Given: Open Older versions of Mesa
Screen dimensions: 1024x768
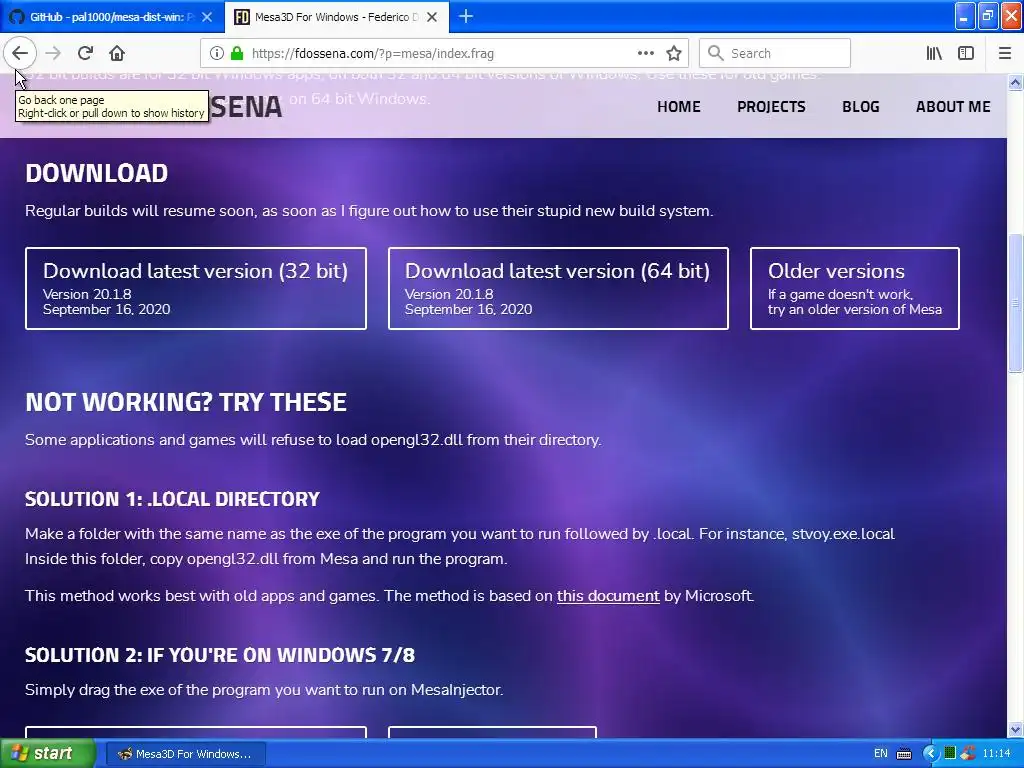Looking at the screenshot, I should click(x=855, y=288).
